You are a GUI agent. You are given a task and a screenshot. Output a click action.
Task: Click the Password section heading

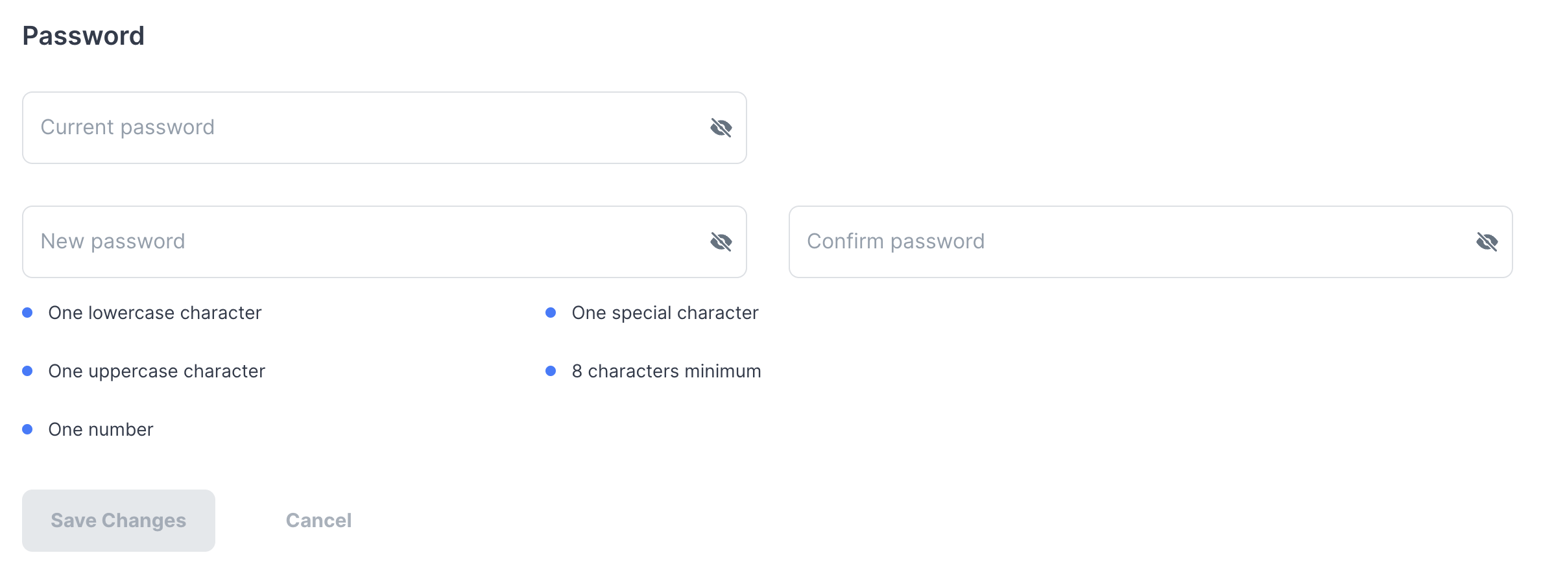click(83, 36)
